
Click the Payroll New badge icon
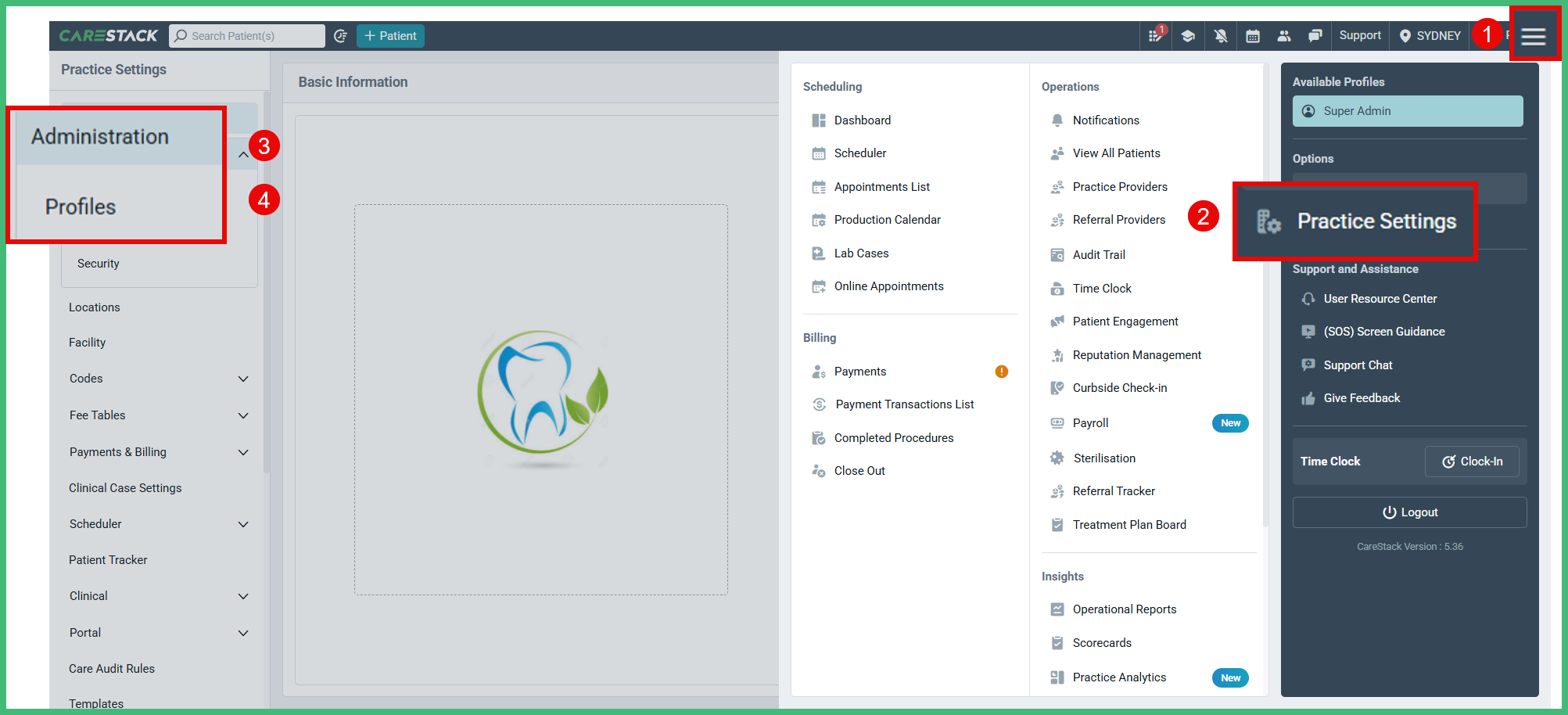point(1229,422)
